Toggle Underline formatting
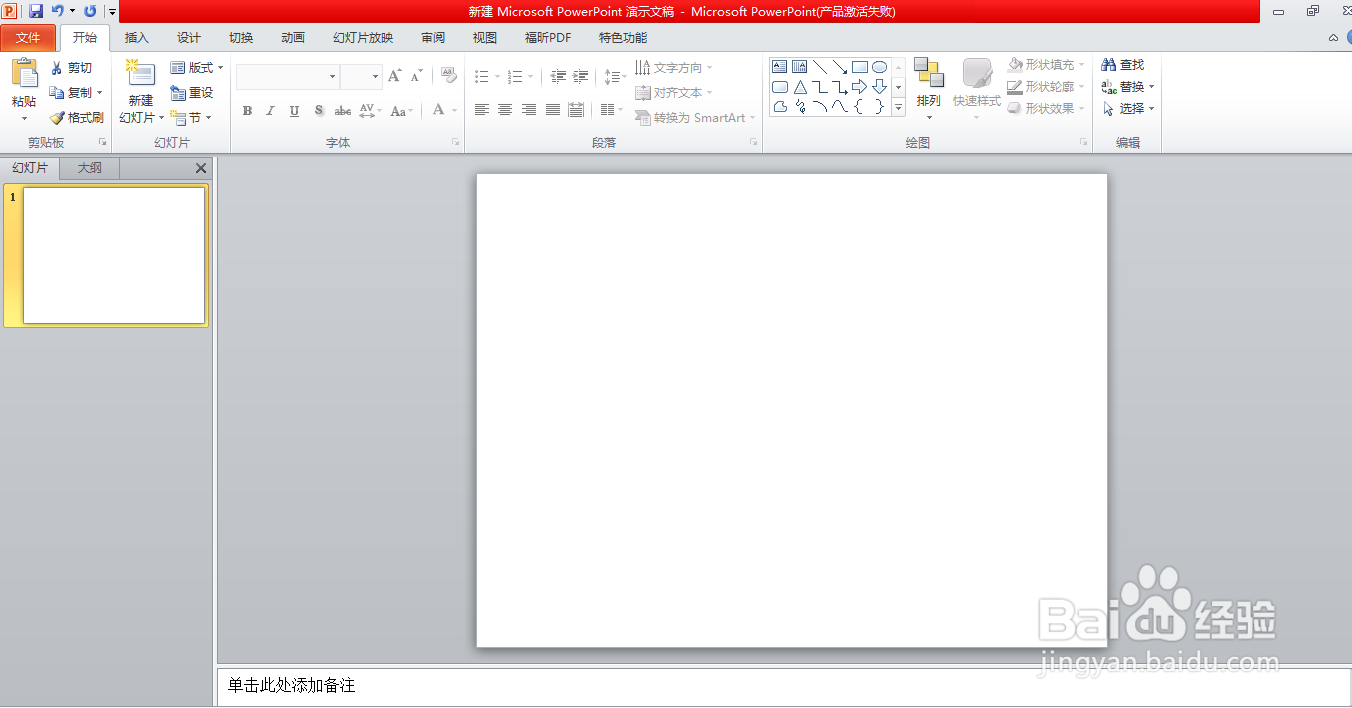The width and height of the screenshot is (1352, 708). [x=294, y=111]
